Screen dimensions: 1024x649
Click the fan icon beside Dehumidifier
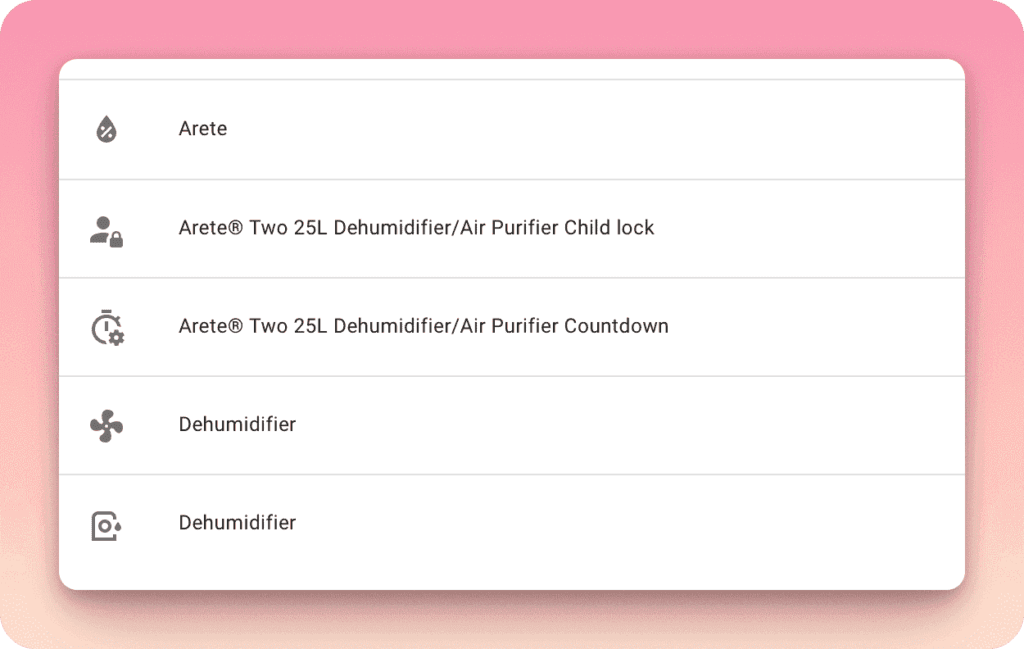point(106,427)
